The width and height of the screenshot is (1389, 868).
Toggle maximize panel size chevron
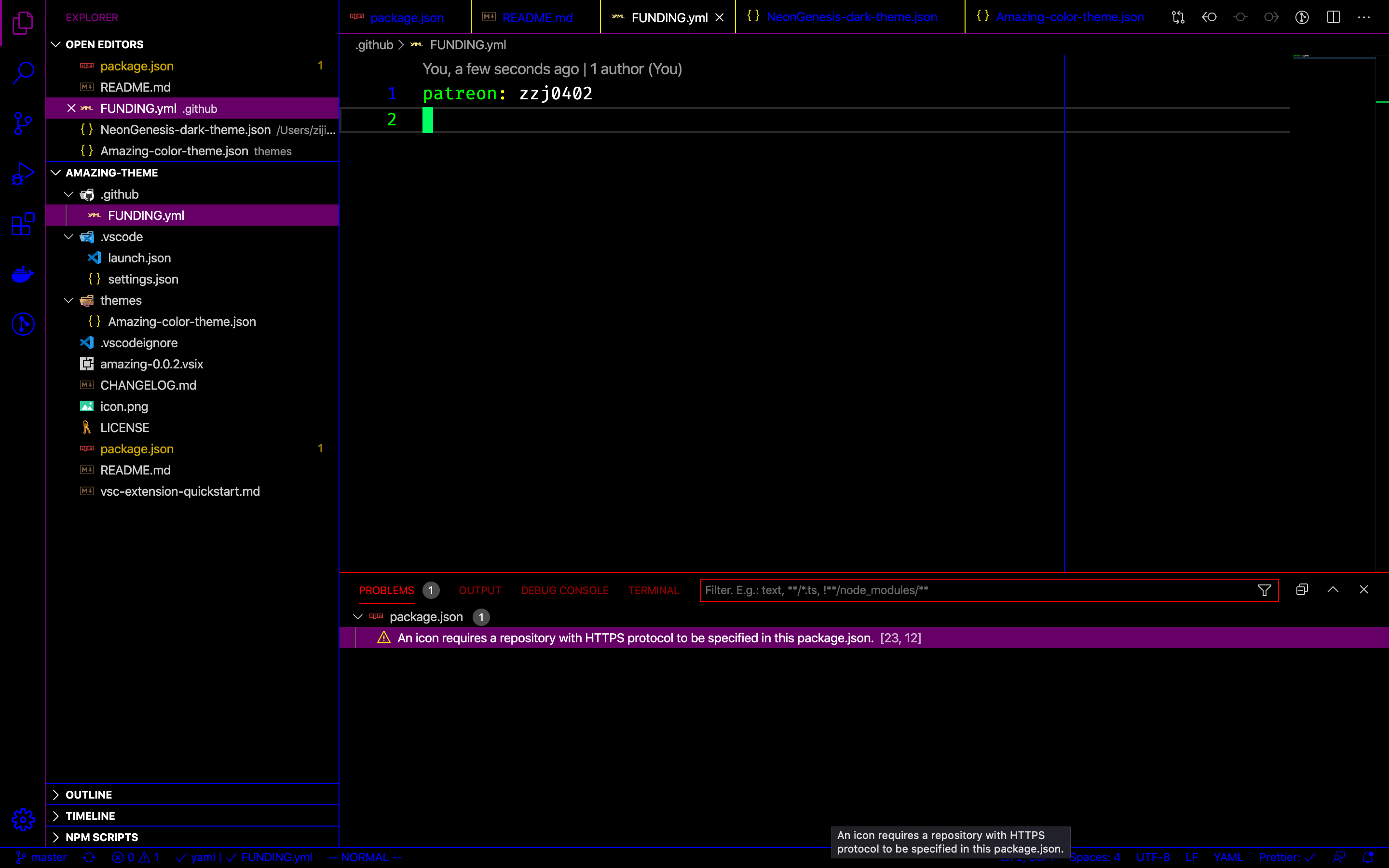click(1333, 590)
